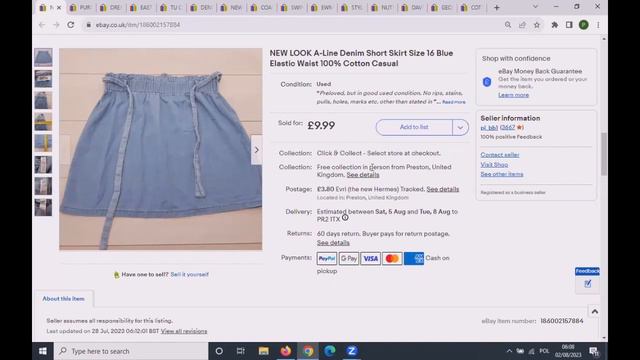
Task: Open Chrome side panel icon
Action: (x=569, y=25)
